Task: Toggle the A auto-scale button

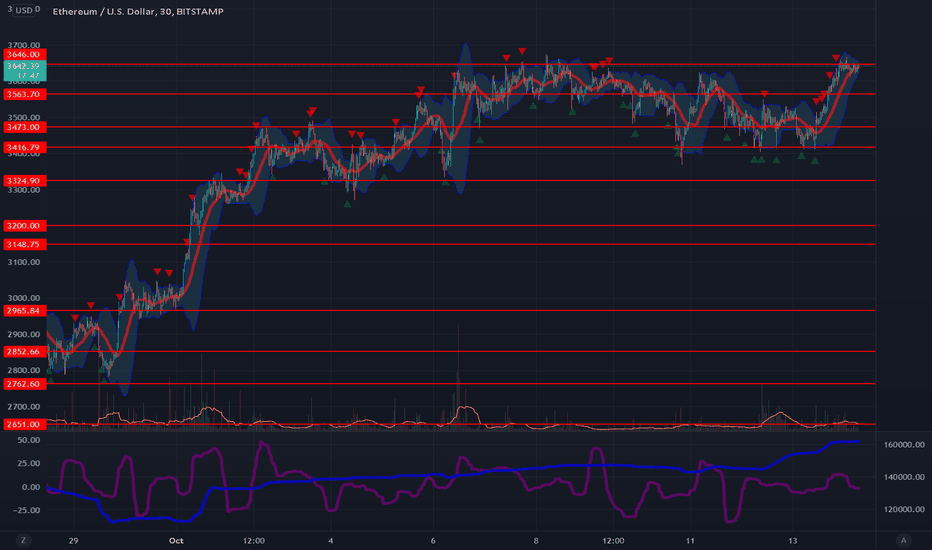Action: (x=903, y=540)
